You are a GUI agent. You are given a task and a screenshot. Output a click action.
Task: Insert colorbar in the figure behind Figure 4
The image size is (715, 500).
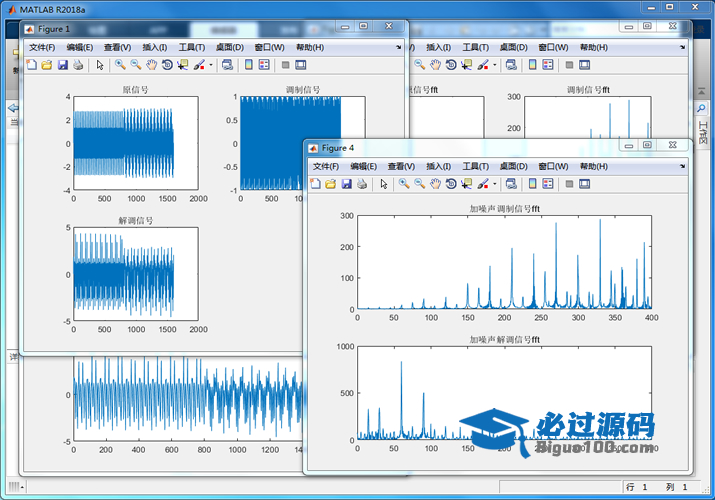pyautogui.click(x=533, y=65)
